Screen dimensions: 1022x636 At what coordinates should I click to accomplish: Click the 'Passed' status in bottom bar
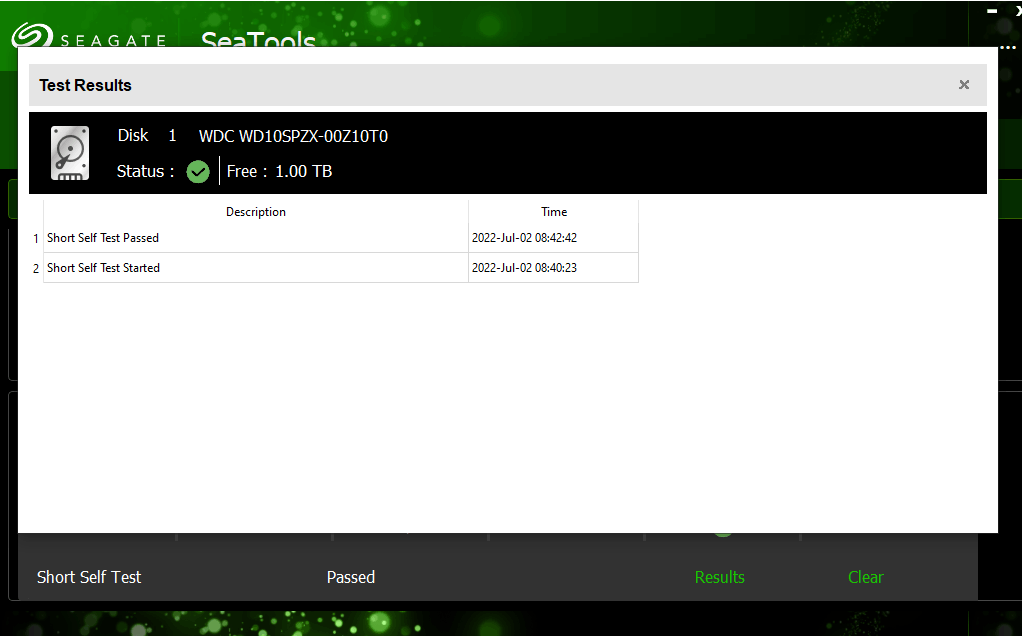(351, 577)
